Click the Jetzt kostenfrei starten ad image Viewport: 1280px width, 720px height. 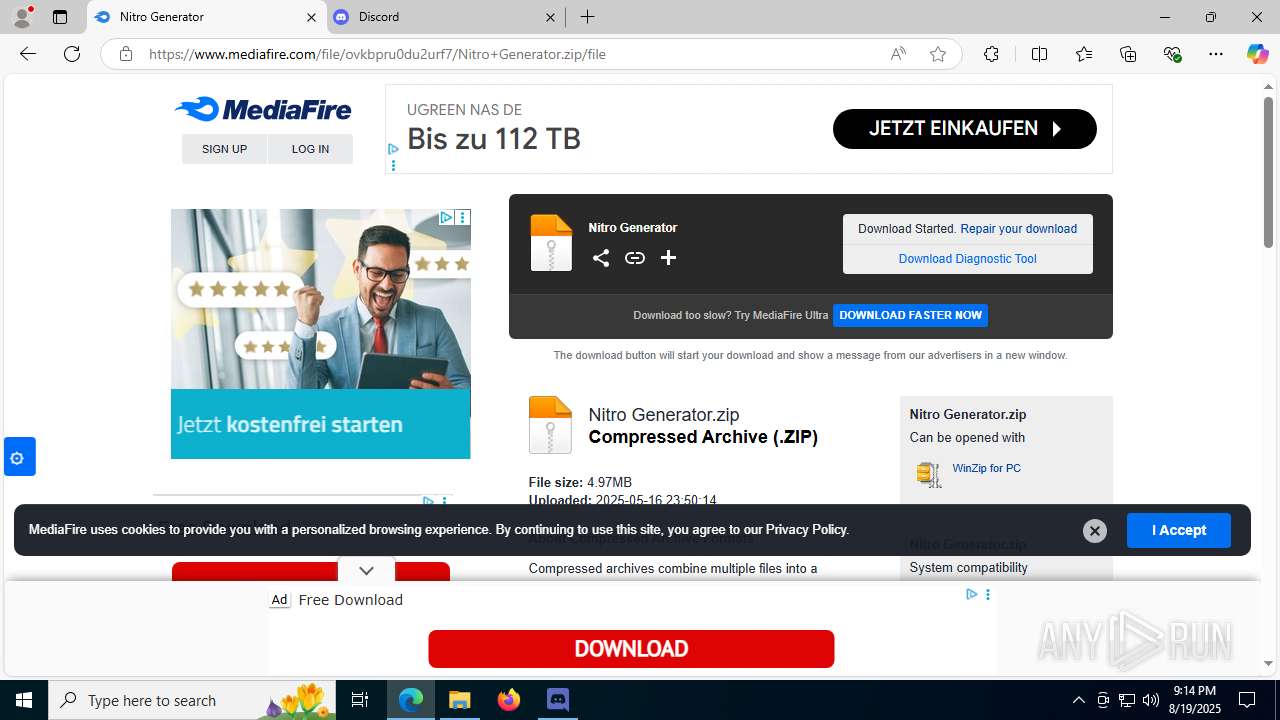click(320, 334)
